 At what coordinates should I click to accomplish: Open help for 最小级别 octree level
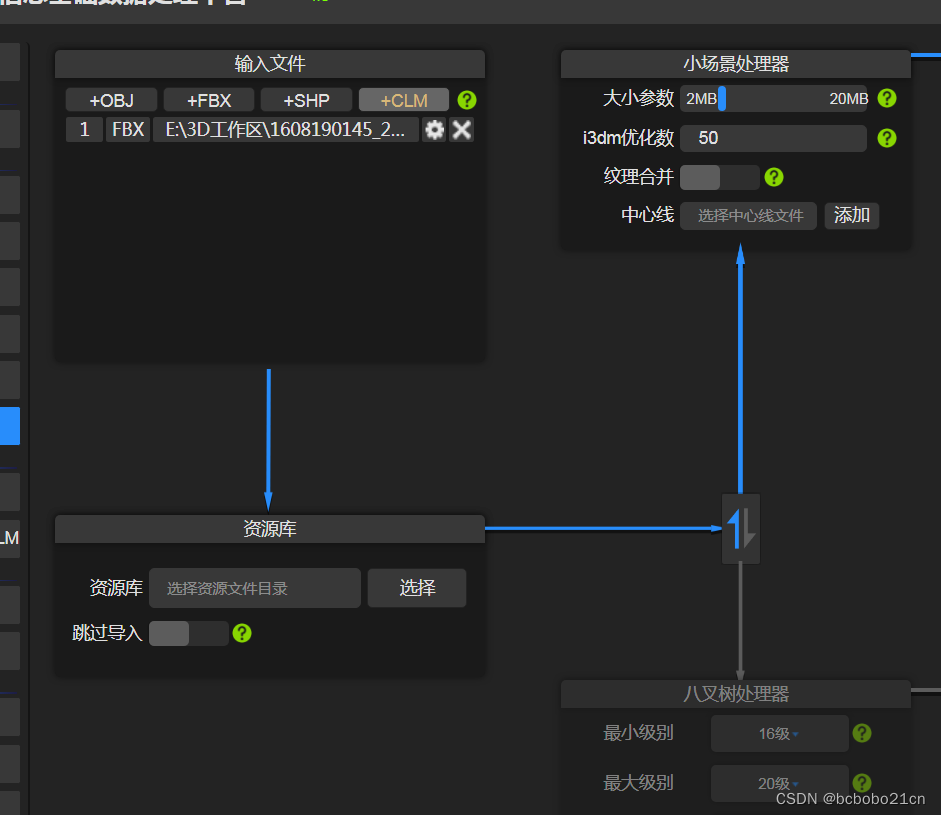[x=862, y=733]
